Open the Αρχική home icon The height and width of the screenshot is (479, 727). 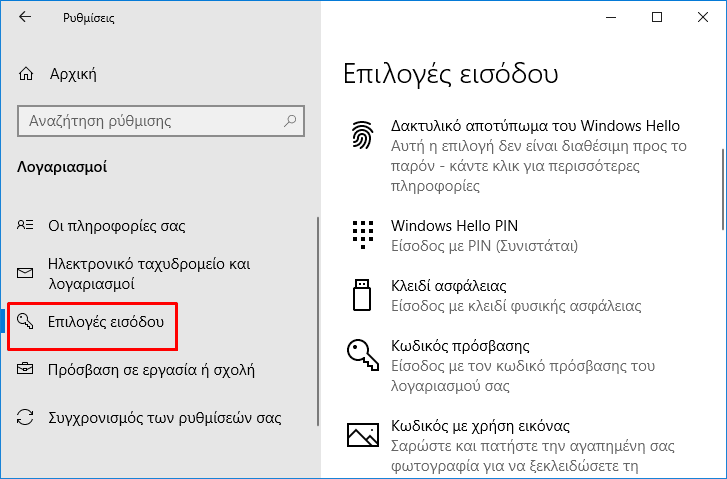26,74
